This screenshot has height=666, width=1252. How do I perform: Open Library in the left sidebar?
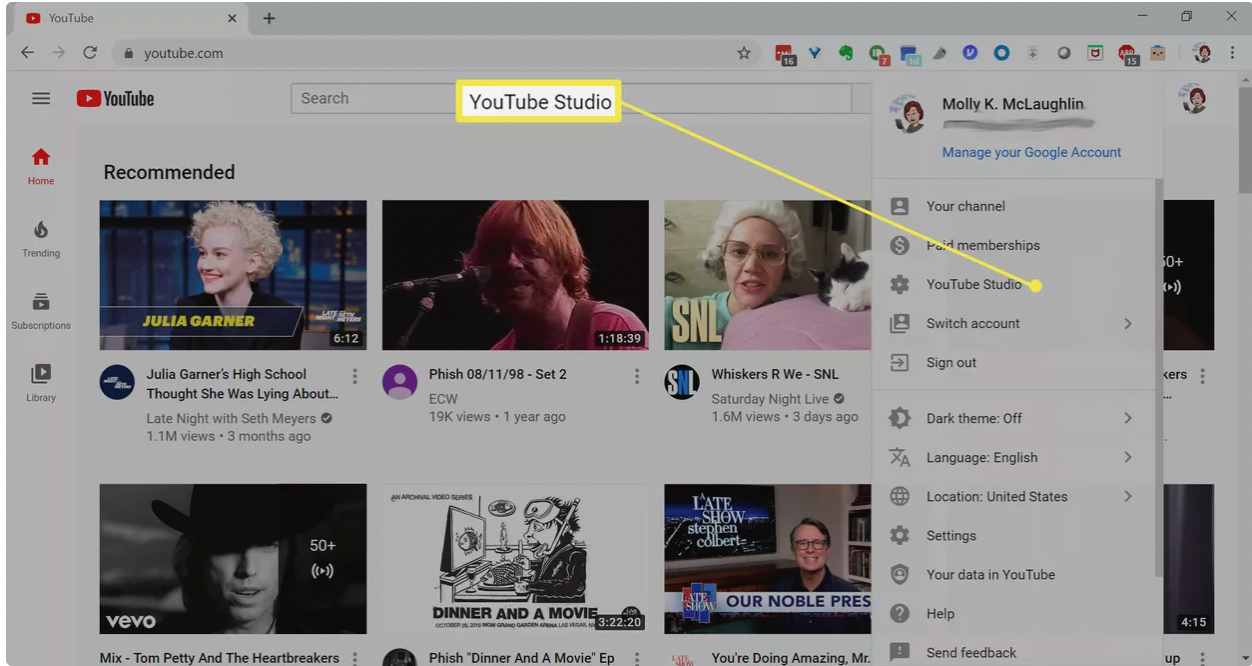pyautogui.click(x=41, y=383)
